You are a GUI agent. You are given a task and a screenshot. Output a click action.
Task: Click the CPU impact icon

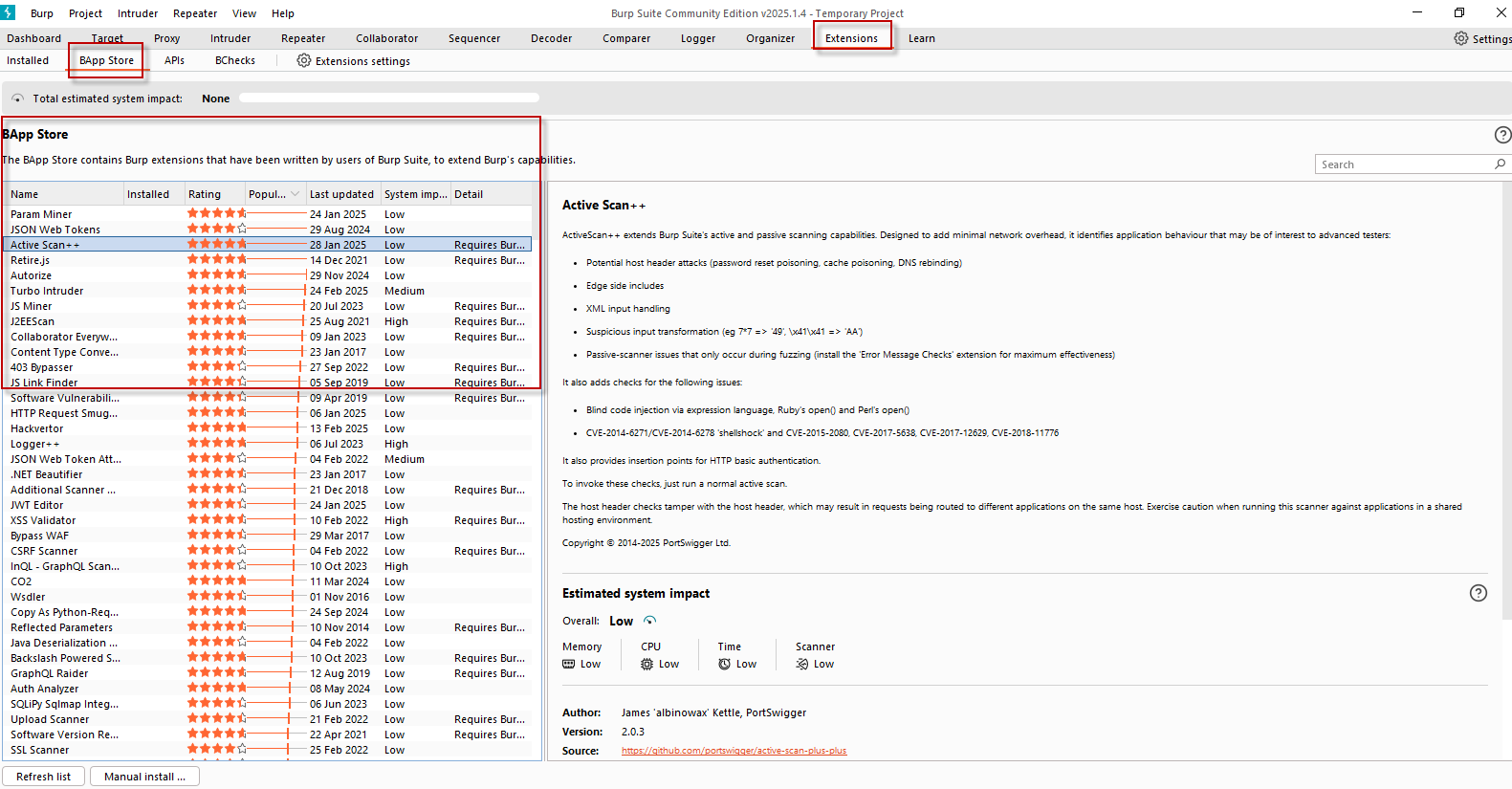[x=647, y=664]
